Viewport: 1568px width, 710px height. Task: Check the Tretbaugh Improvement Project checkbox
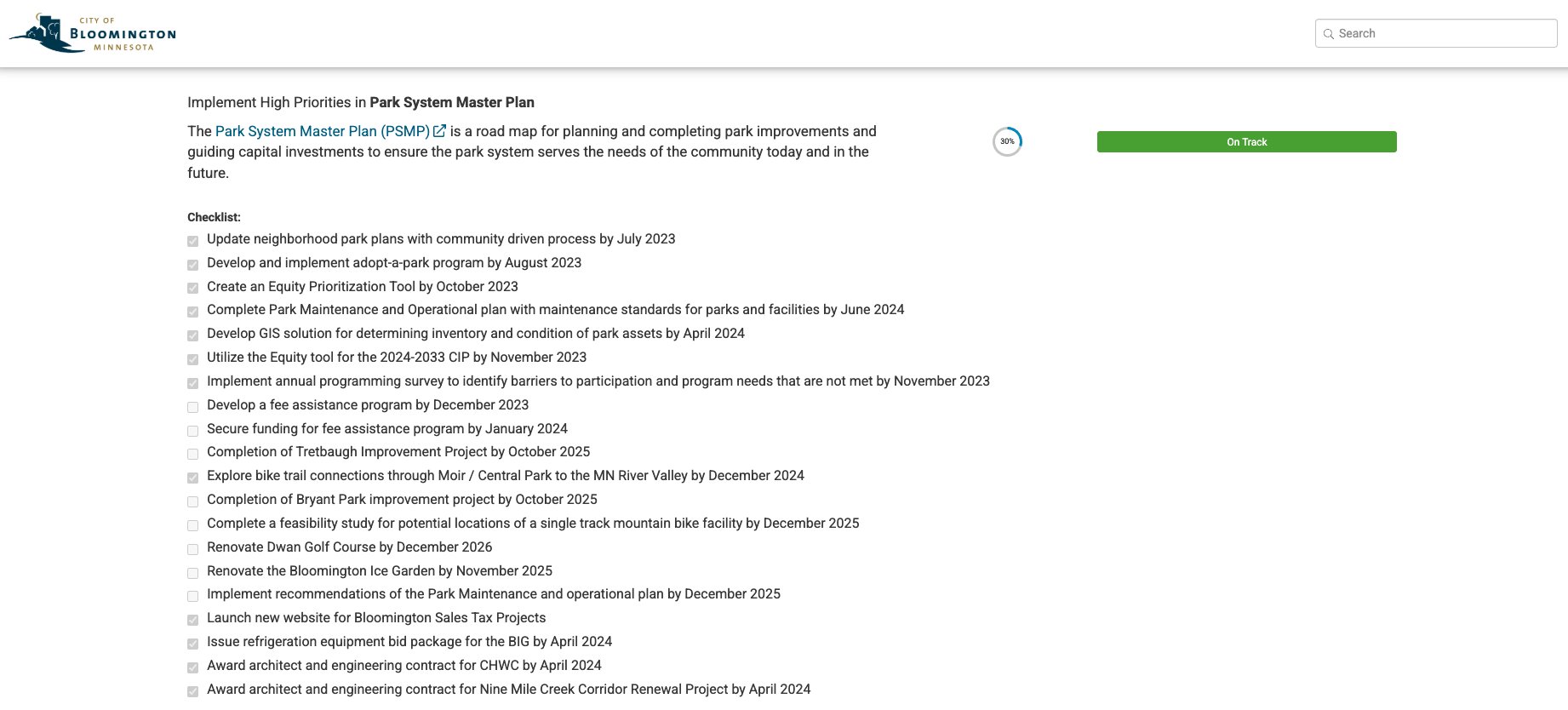tap(193, 454)
